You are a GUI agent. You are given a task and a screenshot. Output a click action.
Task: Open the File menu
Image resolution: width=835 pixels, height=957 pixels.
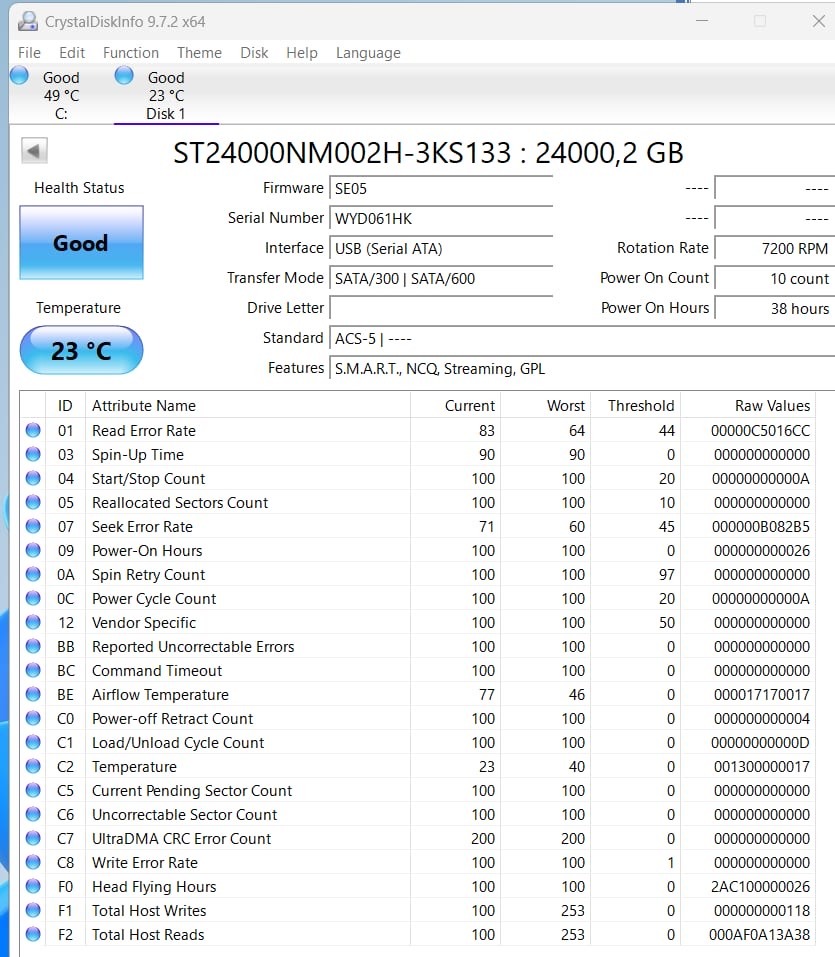[x=29, y=53]
